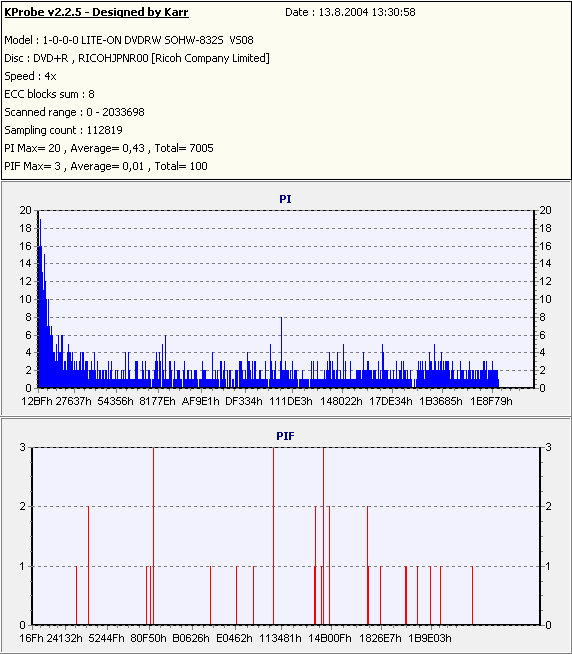
Task: Click the ECC blocks sum value
Action: pyautogui.click(x=91, y=94)
